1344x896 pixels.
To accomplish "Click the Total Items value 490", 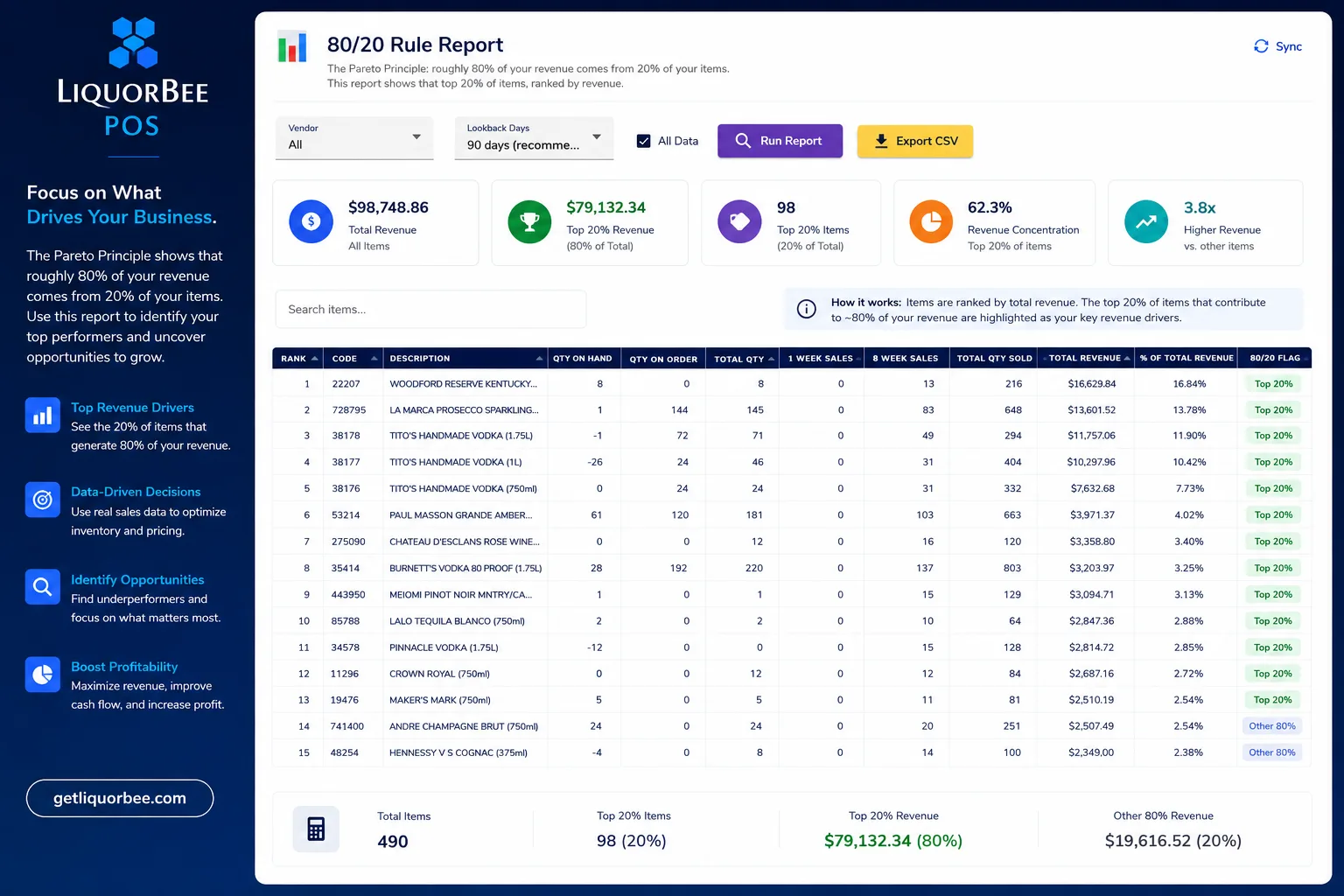I will 393,842.
